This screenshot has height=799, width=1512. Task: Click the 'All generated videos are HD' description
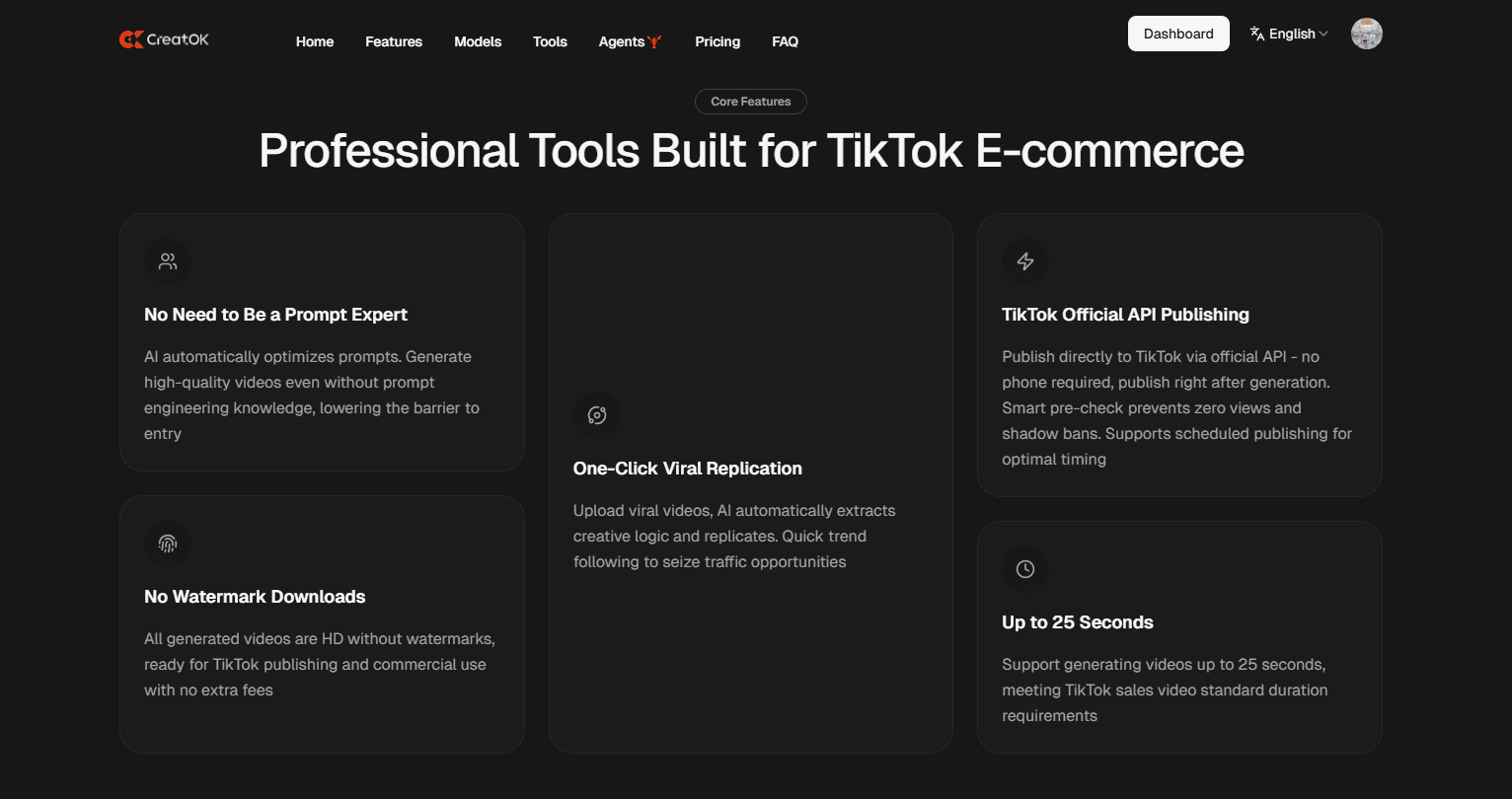(x=320, y=664)
